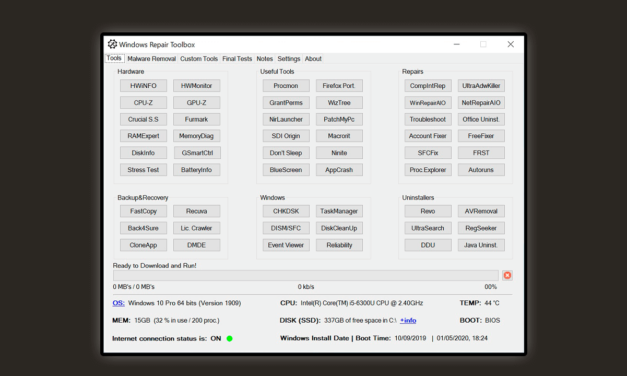Click the red cancel download icon

point(507,275)
